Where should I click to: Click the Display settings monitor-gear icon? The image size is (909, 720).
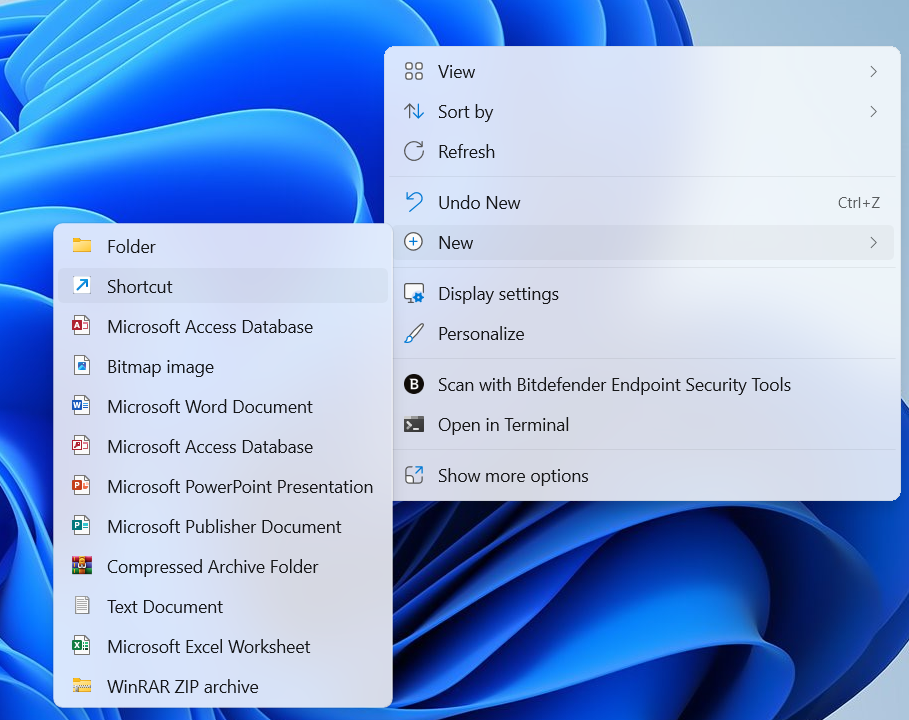(x=414, y=293)
